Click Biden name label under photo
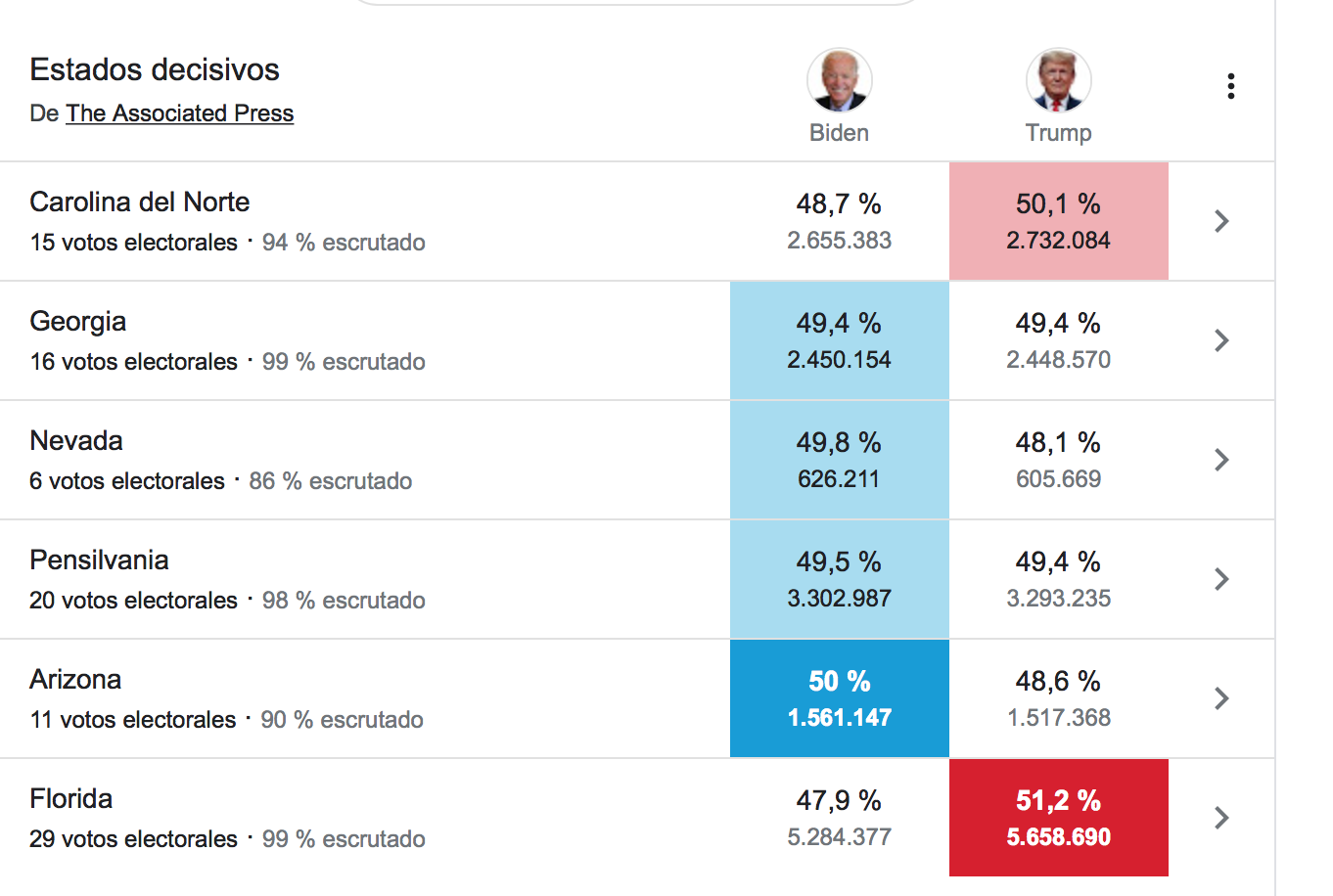The height and width of the screenshot is (896, 1333). tap(840, 133)
